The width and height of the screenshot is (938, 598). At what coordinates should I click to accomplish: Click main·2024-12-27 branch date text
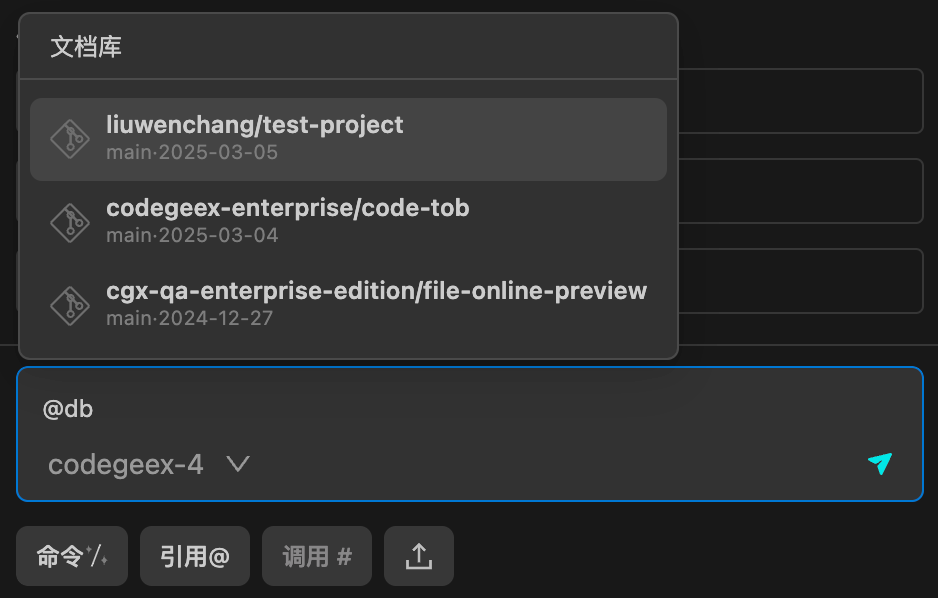coord(190,318)
